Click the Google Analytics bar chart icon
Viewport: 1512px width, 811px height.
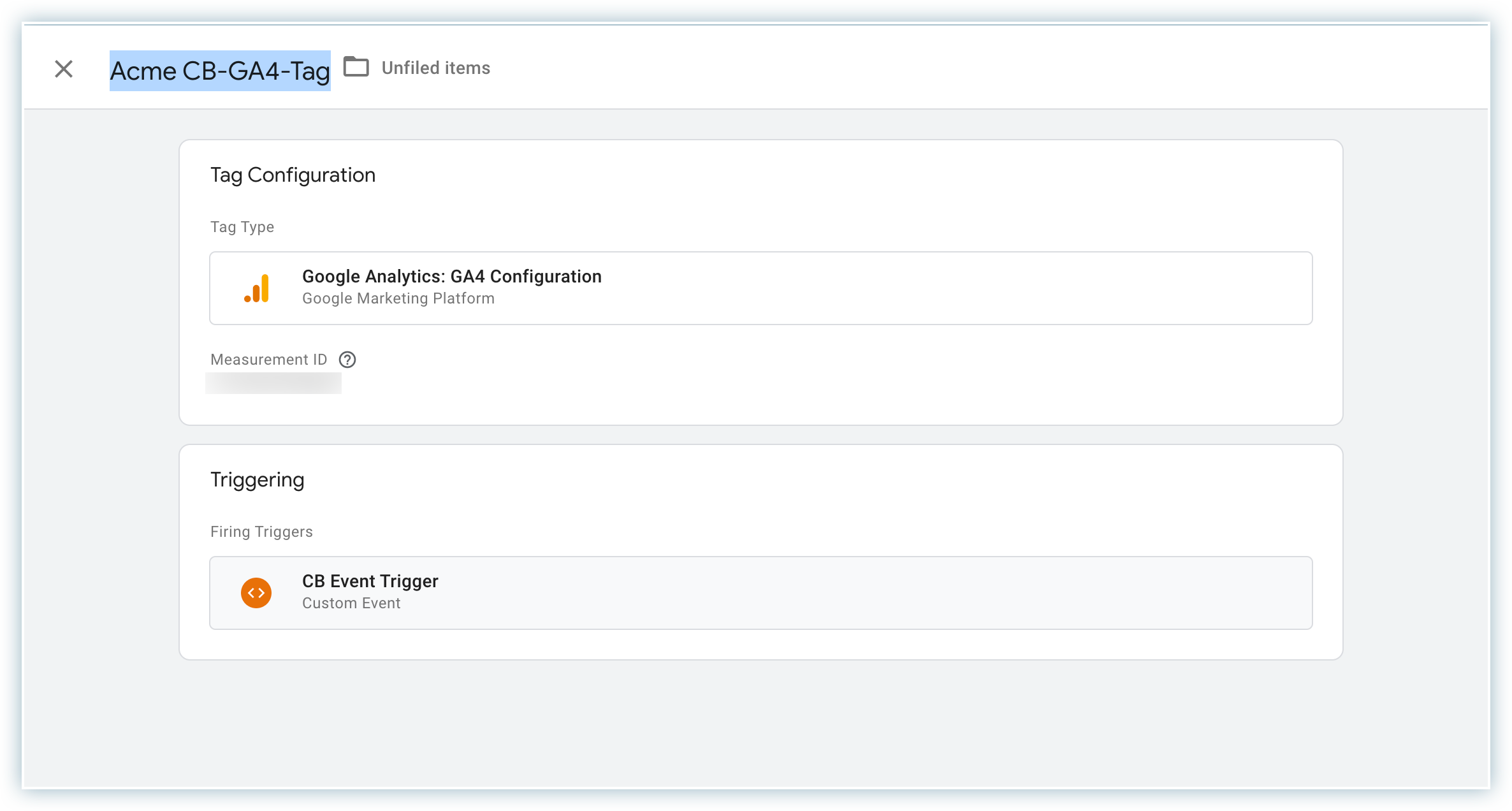pos(257,288)
